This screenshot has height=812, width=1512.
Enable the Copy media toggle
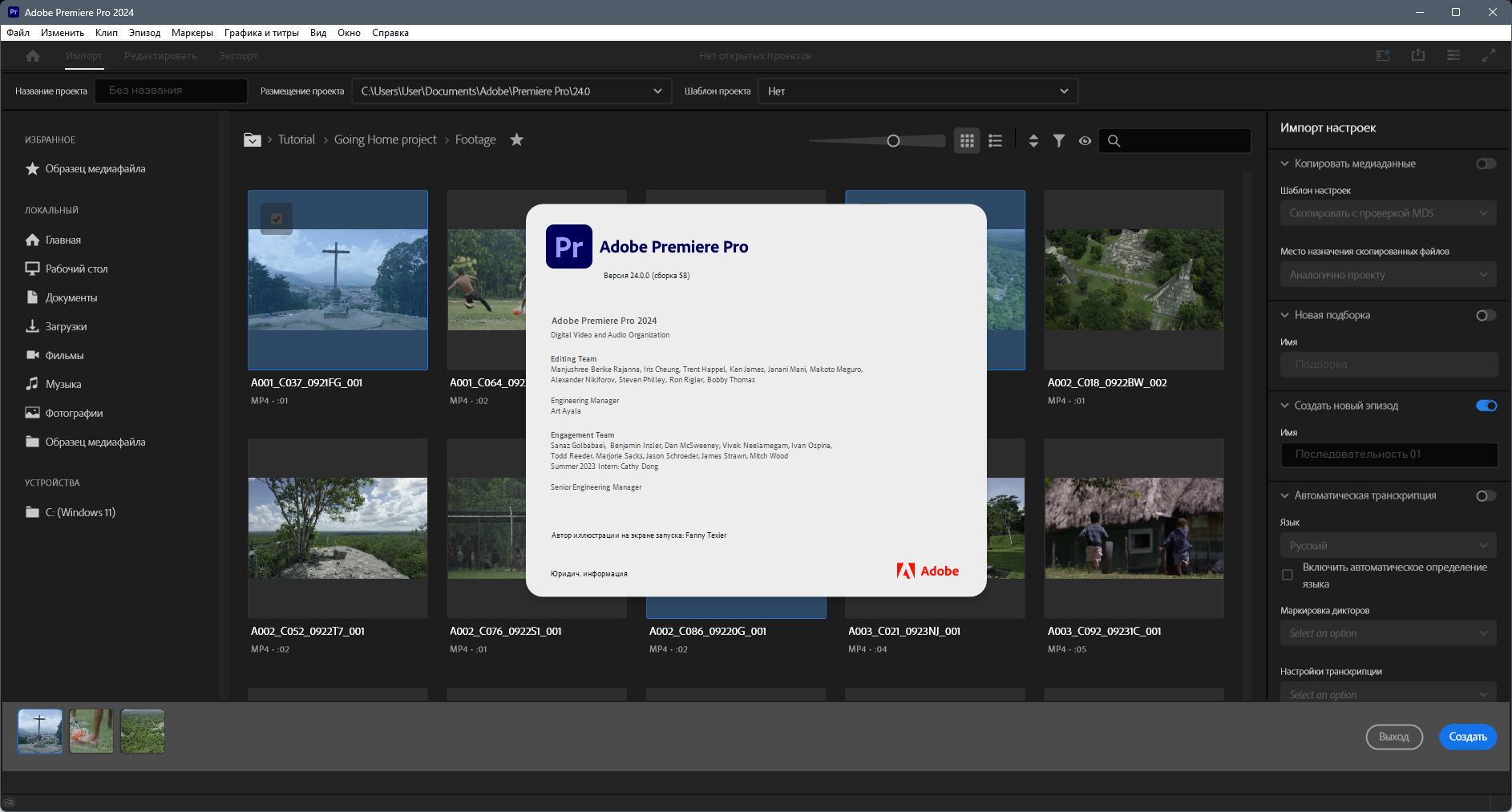click(x=1486, y=164)
